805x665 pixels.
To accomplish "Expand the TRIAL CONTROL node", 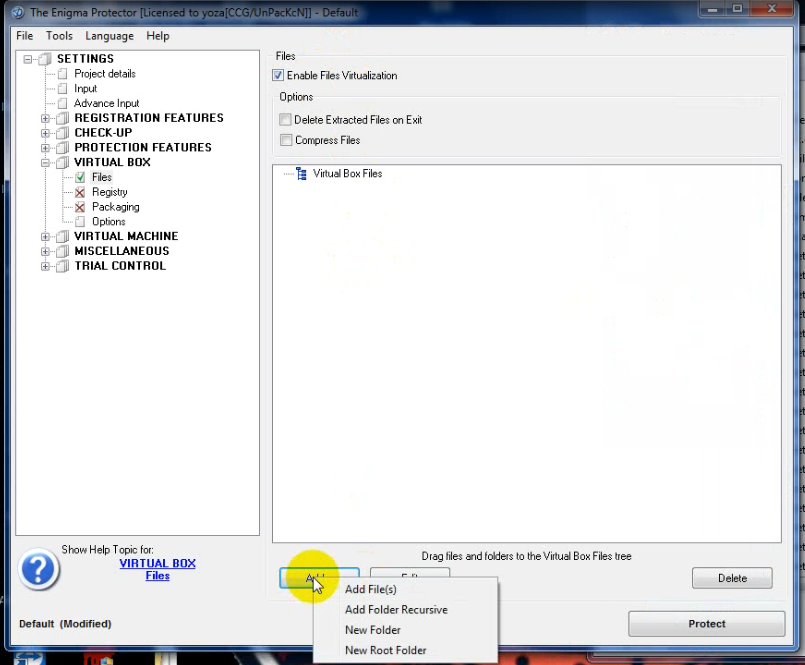I will click(45, 267).
